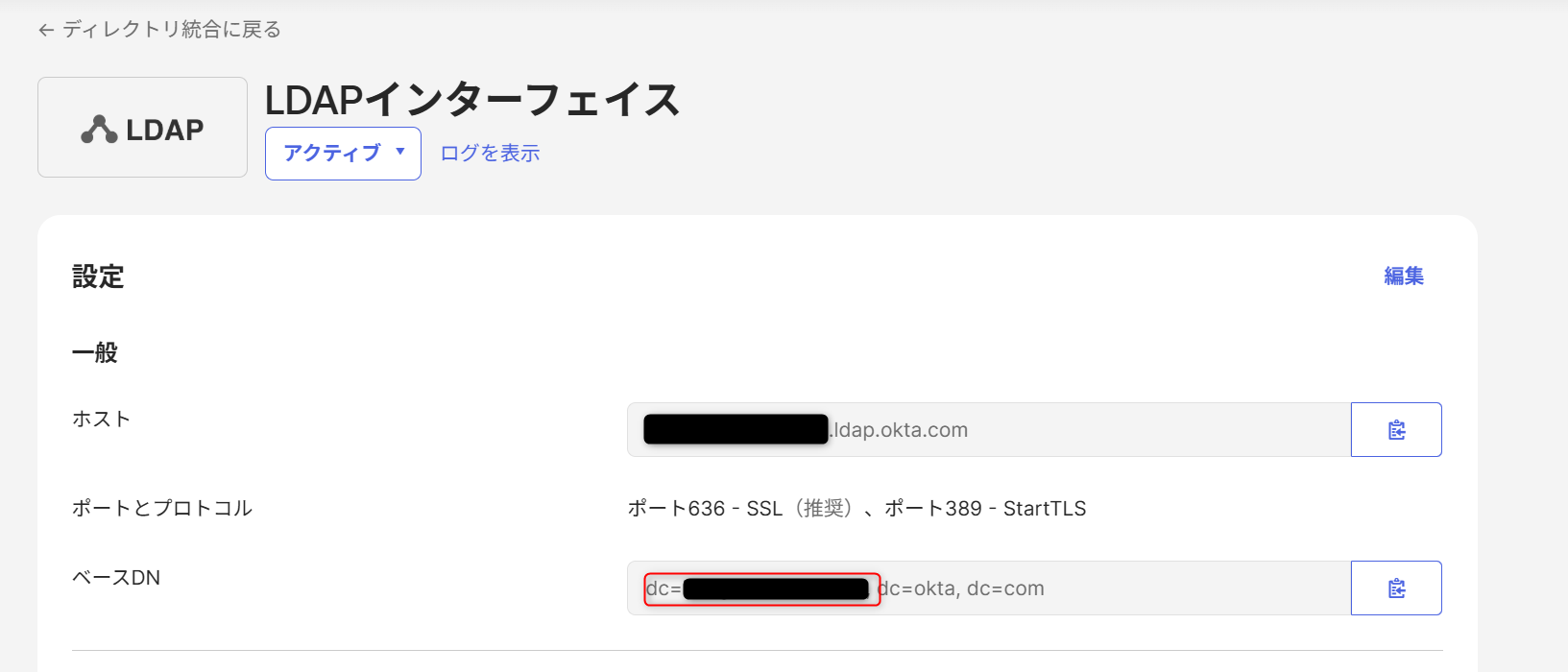Click the ポートとプロトコル label
Viewport: 1568px width, 672px height.
click(162, 509)
